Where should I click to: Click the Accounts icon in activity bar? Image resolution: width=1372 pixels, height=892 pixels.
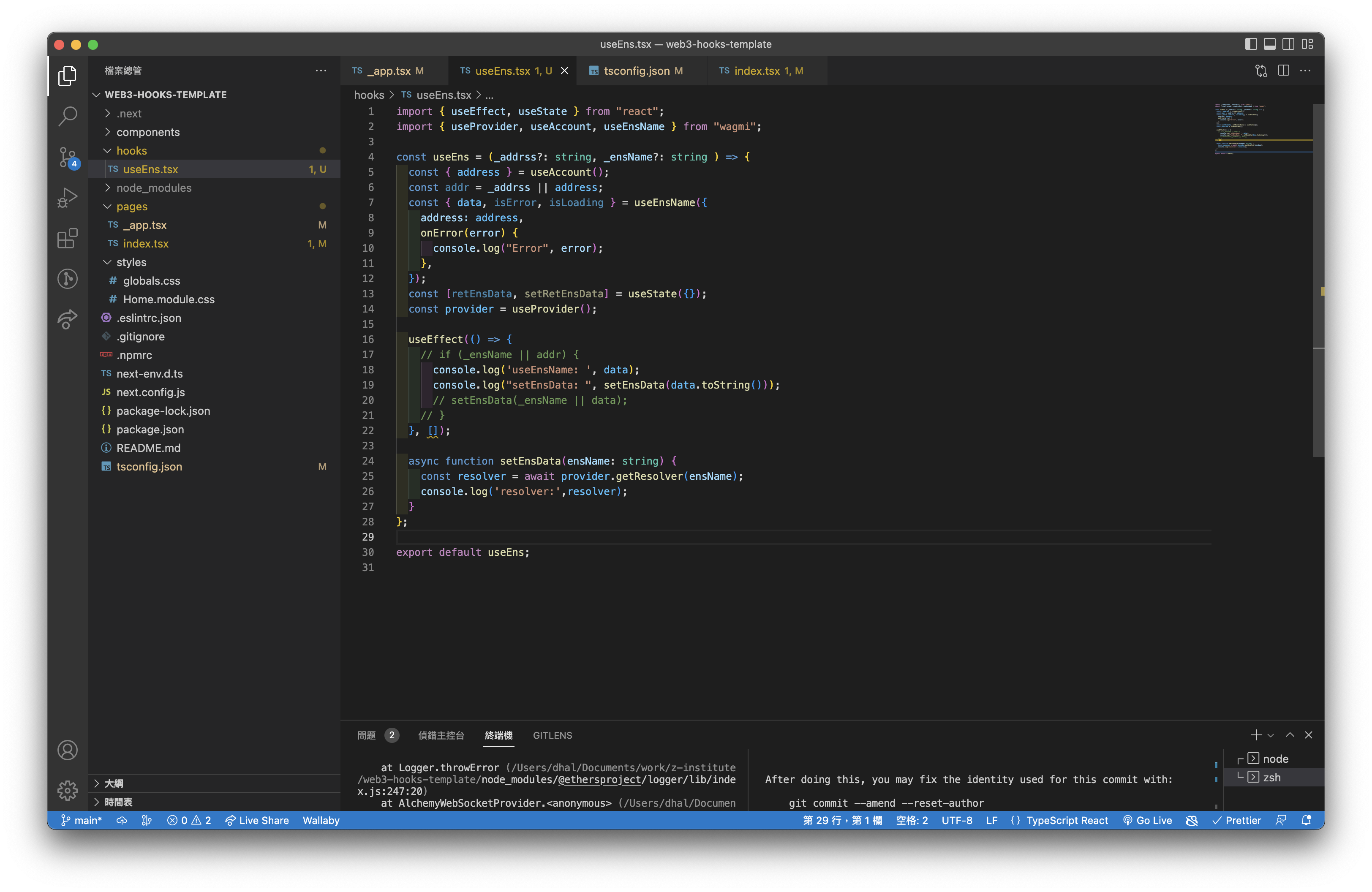[x=68, y=750]
